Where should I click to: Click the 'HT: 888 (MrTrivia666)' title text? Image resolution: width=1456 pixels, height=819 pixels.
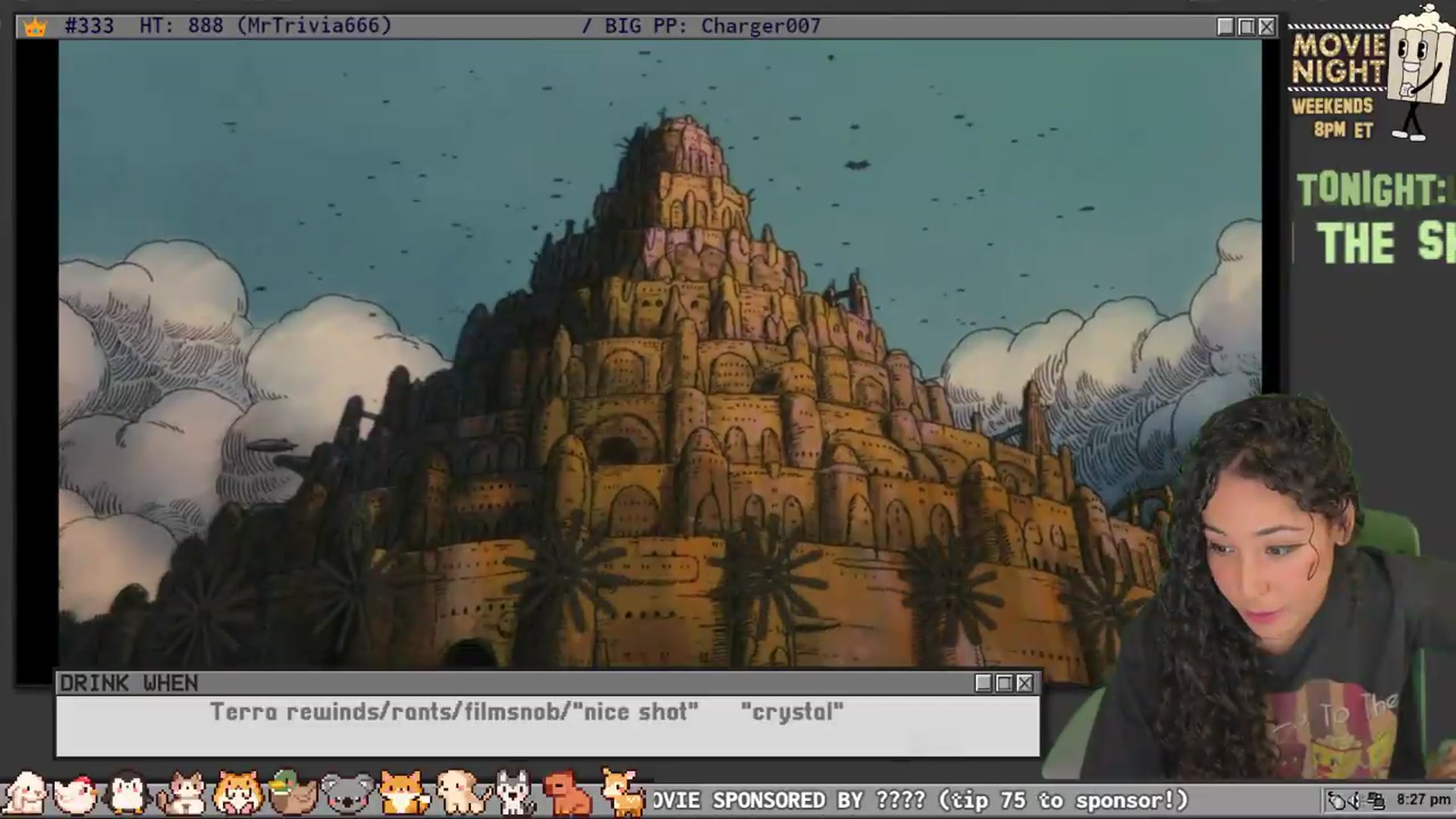(x=265, y=26)
